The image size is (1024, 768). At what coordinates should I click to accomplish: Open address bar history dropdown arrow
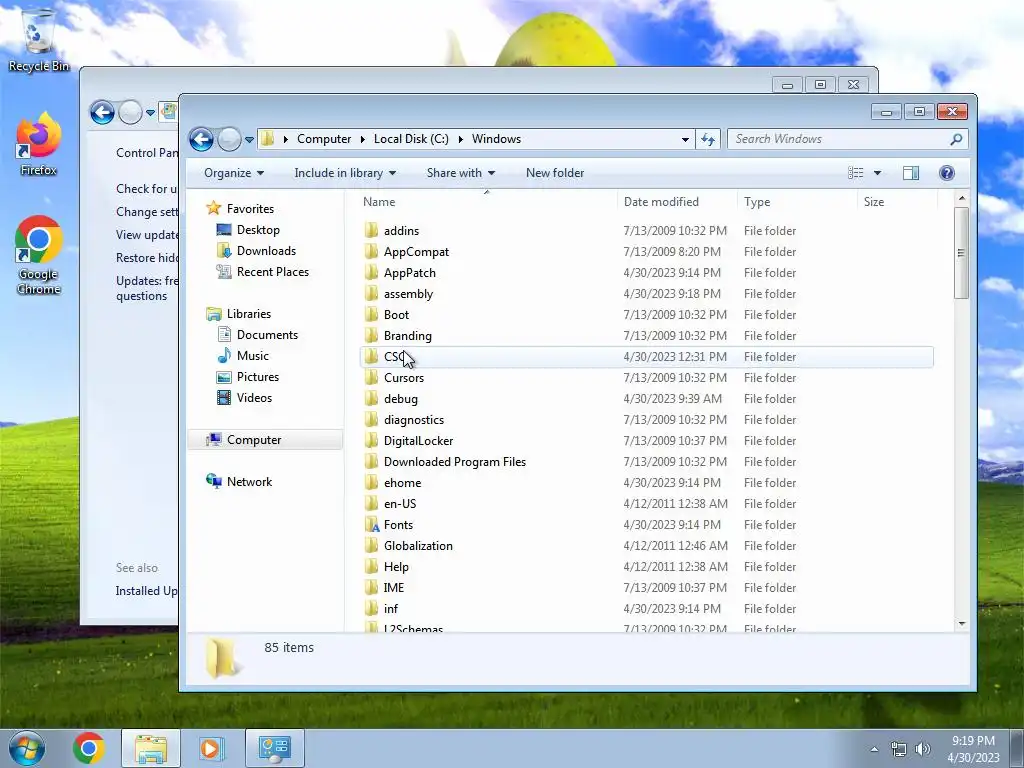(x=684, y=139)
